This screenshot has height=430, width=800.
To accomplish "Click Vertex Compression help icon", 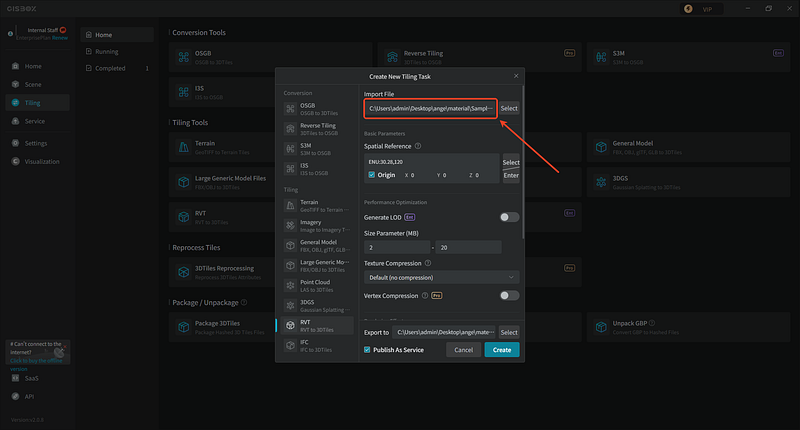I will [x=424, y=295].
